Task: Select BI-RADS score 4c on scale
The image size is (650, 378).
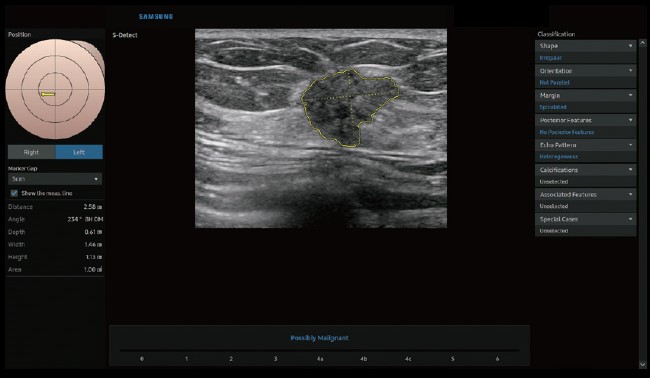Action: (x=408, y=359)
